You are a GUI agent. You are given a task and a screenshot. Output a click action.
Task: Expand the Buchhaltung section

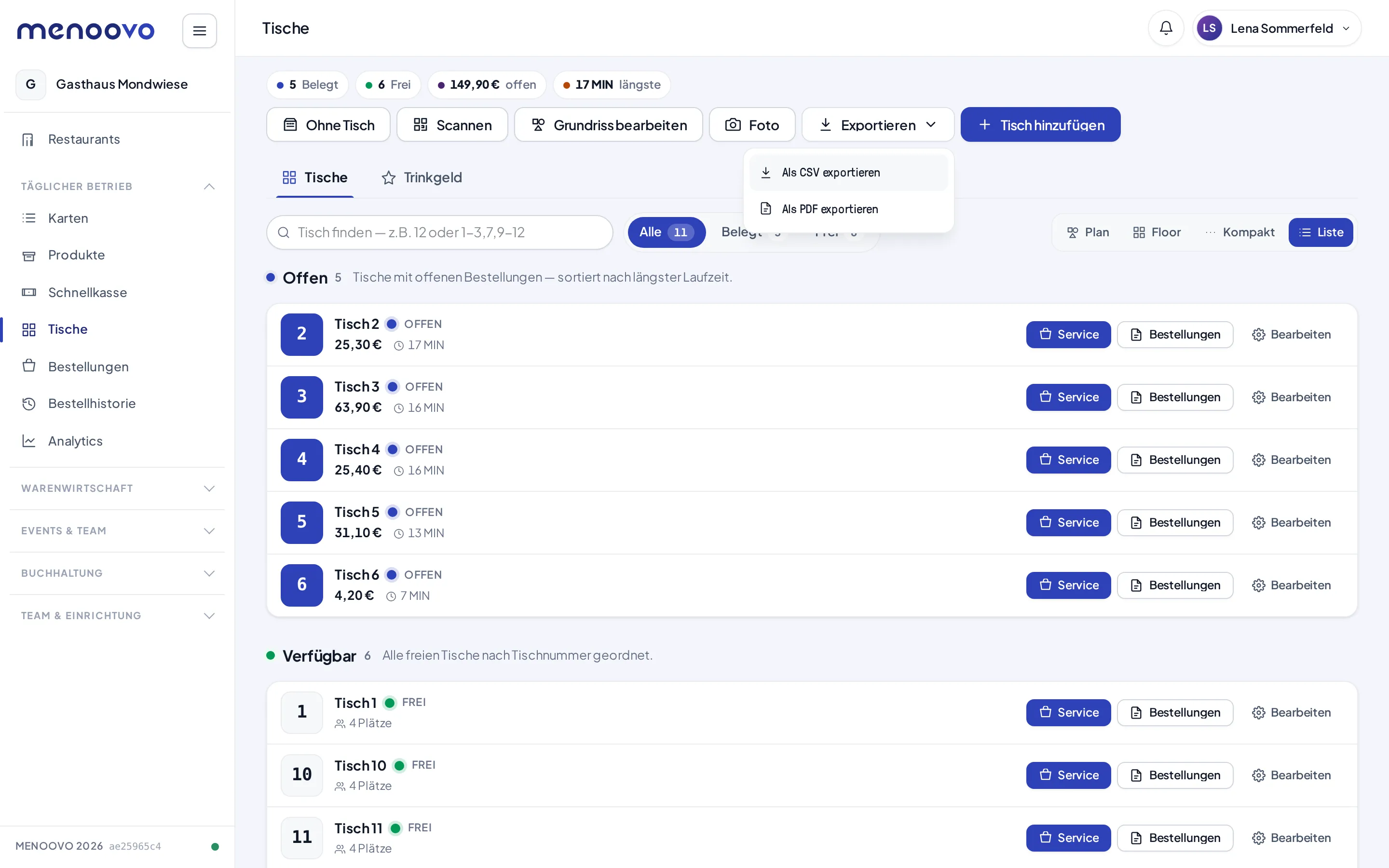pyautogui.click(x=117, y=573)
